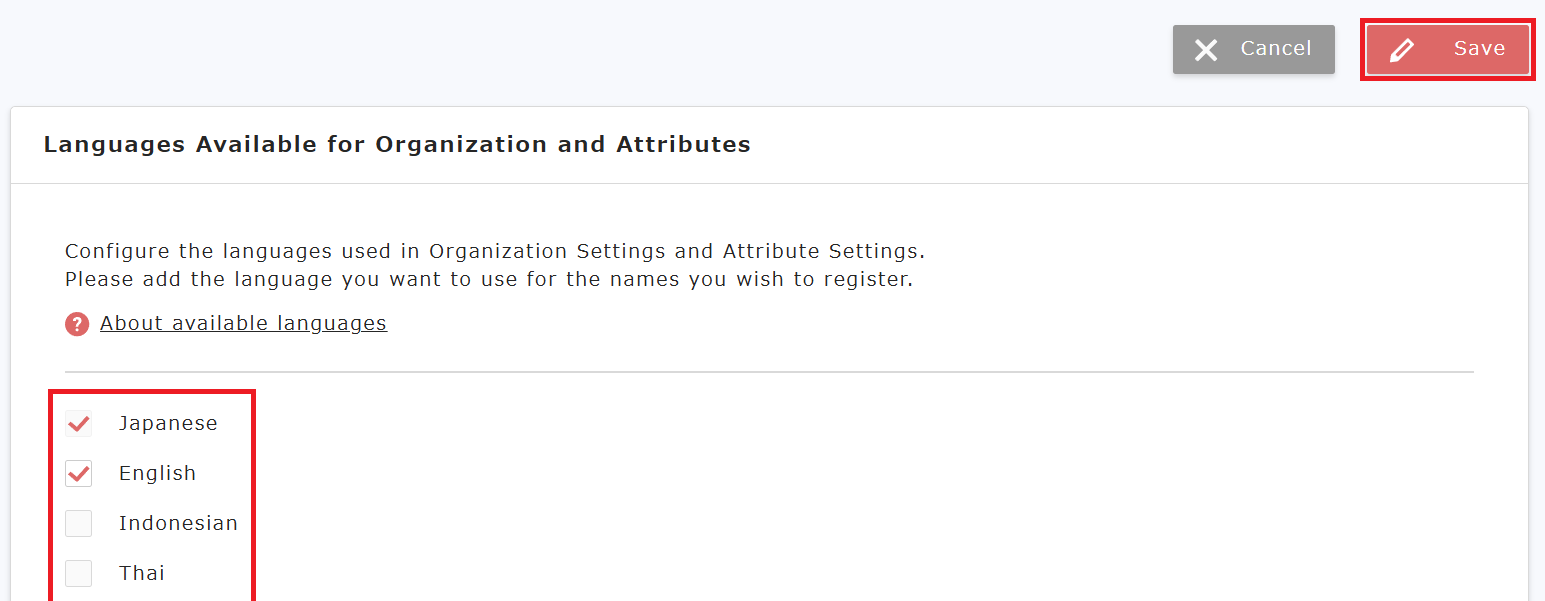The width and height of the screenshot is (1545, 601).
Task: Cancel editing the available languages settings
Action: click(1253, 48)
